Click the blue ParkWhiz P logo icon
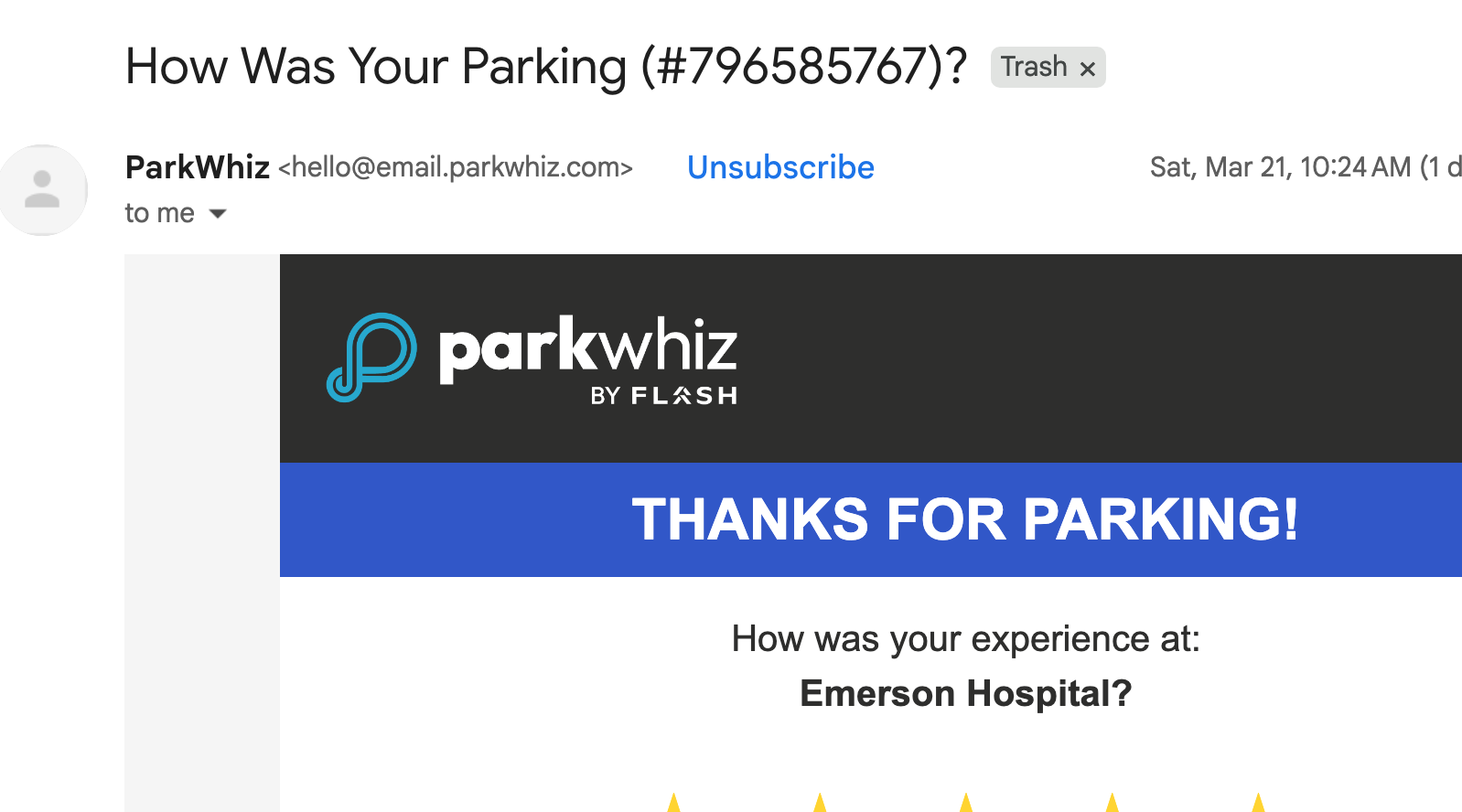The width and height of the screenshot is (1462, 812). click(371, 357)
